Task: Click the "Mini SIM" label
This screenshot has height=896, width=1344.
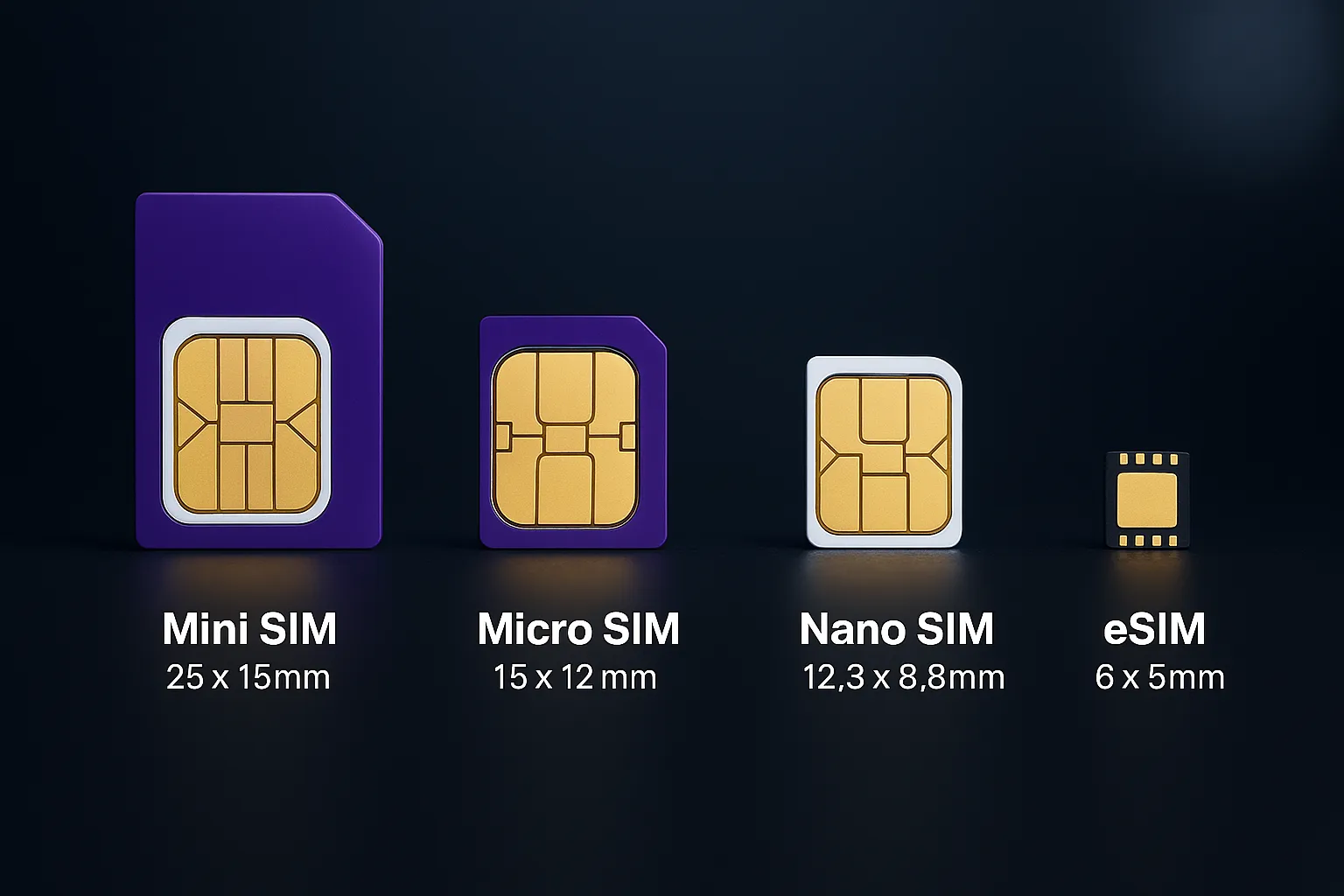Action: (249, 629)
